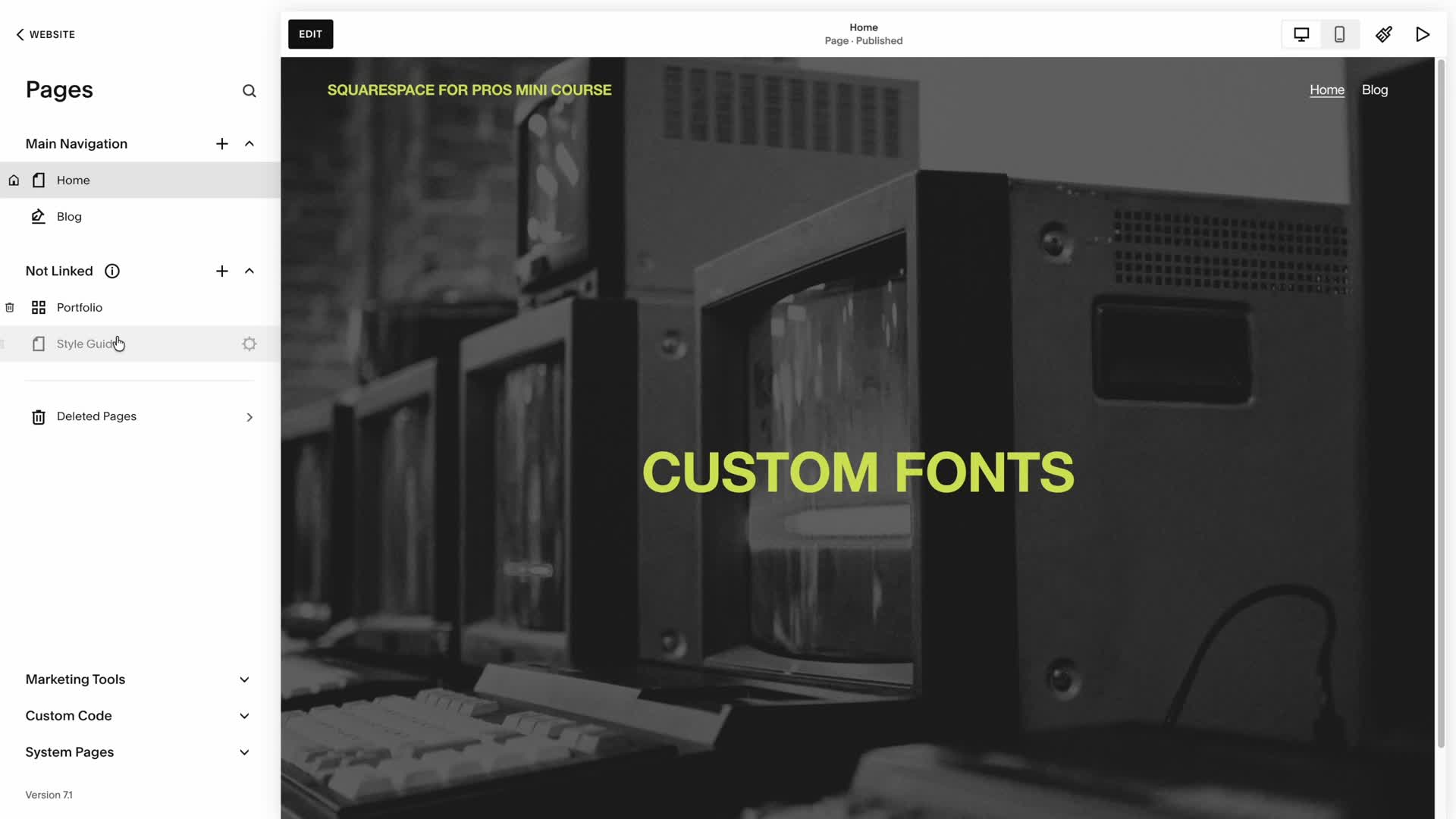
Task: Click the trash icon next to Portfolio
Action: pyautogui.click(x=10, y=308)
